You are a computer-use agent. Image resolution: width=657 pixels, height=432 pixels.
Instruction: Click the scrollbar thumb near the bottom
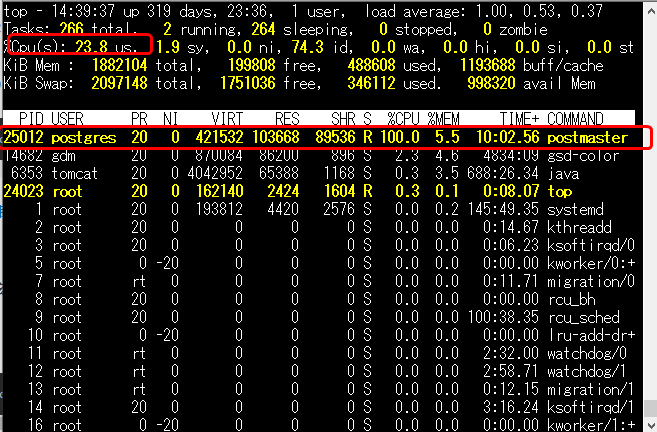click(651, 408)
